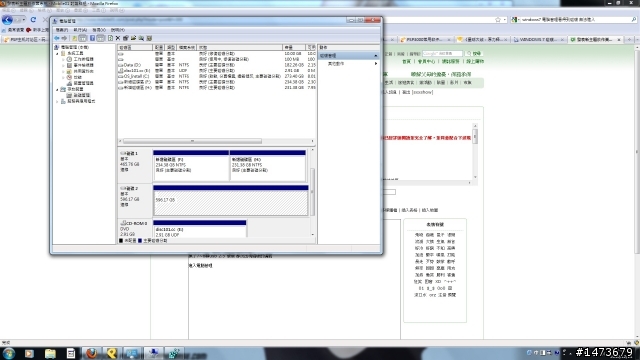640x360 pixels.
Task: Select the Data (D:) volume row
Action: click(x=217, y=65)
